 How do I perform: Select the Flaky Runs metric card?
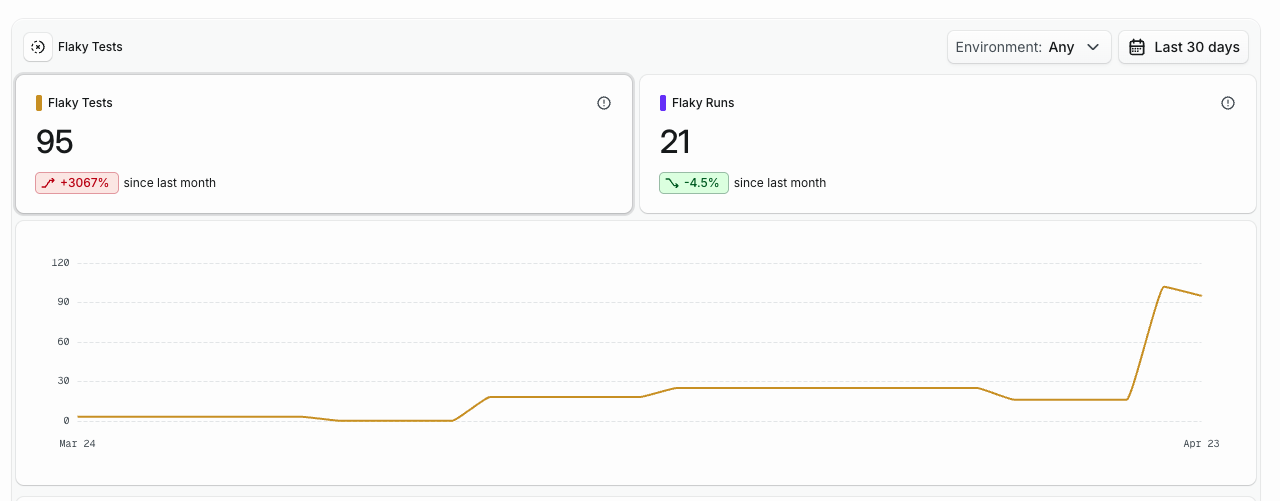948,144
